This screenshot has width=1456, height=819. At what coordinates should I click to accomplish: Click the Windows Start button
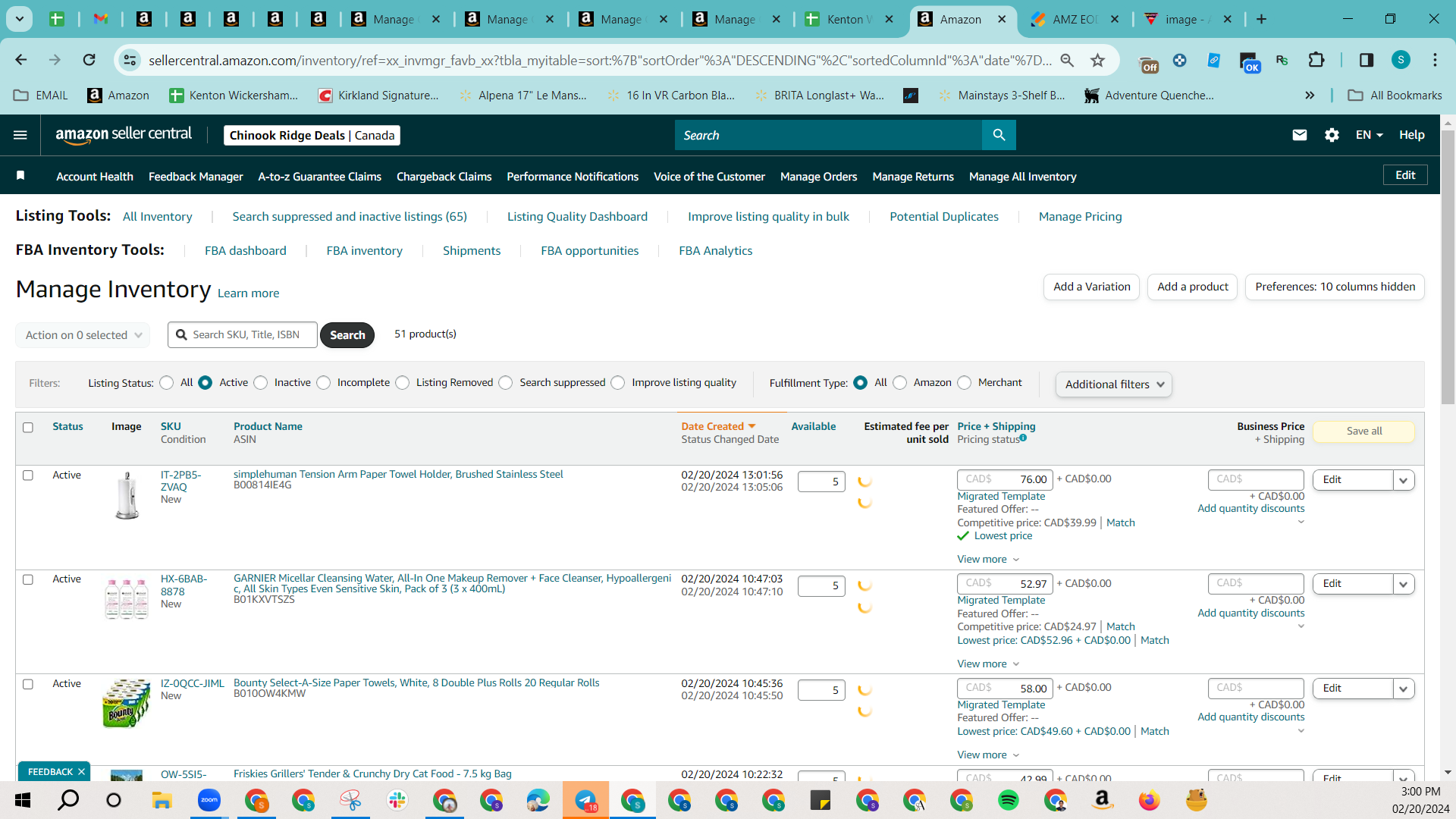point(23,800)
